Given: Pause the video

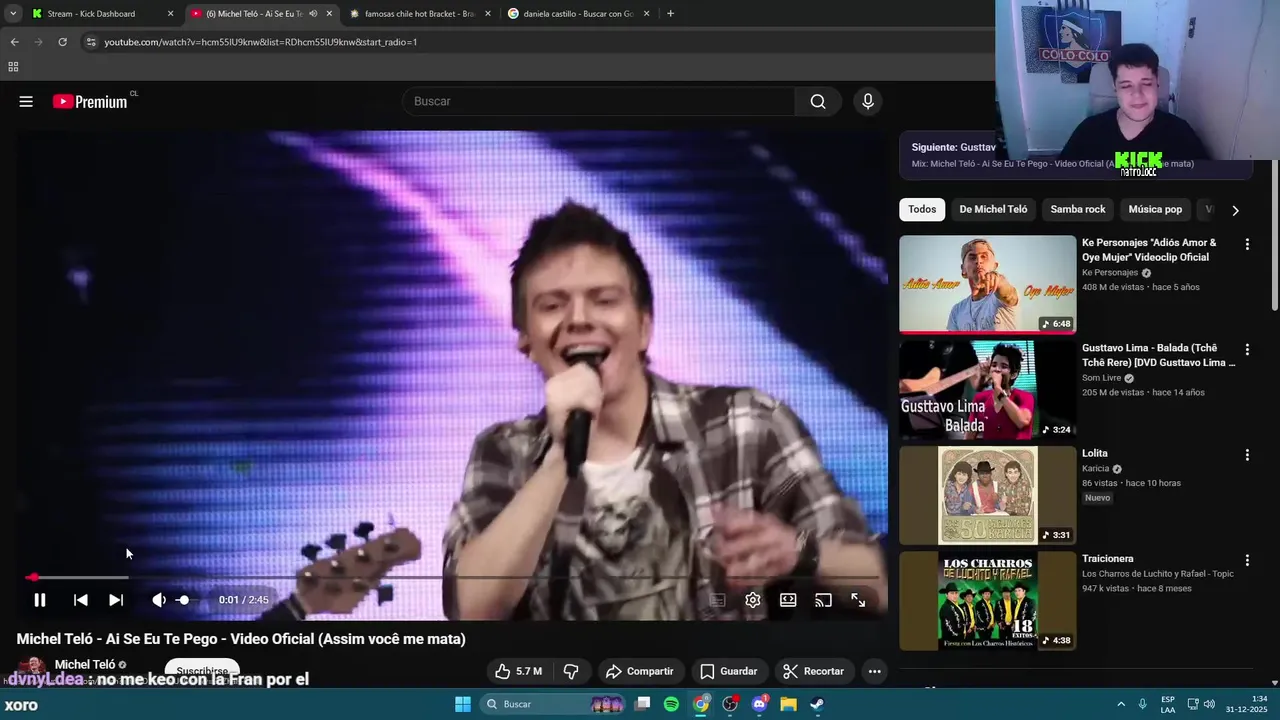Looking at the screenshot, I should click(39, 600).
